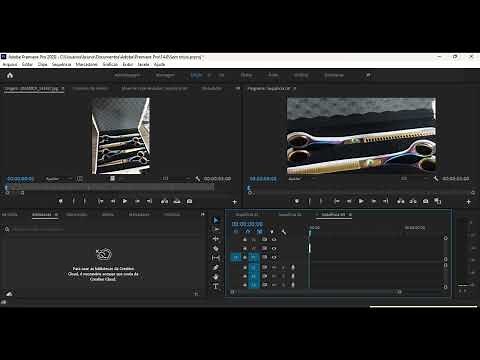480x360 pixels.
Task: Click the timeline horizontal zoom scrollbar
Action: (x=316, y=292)
